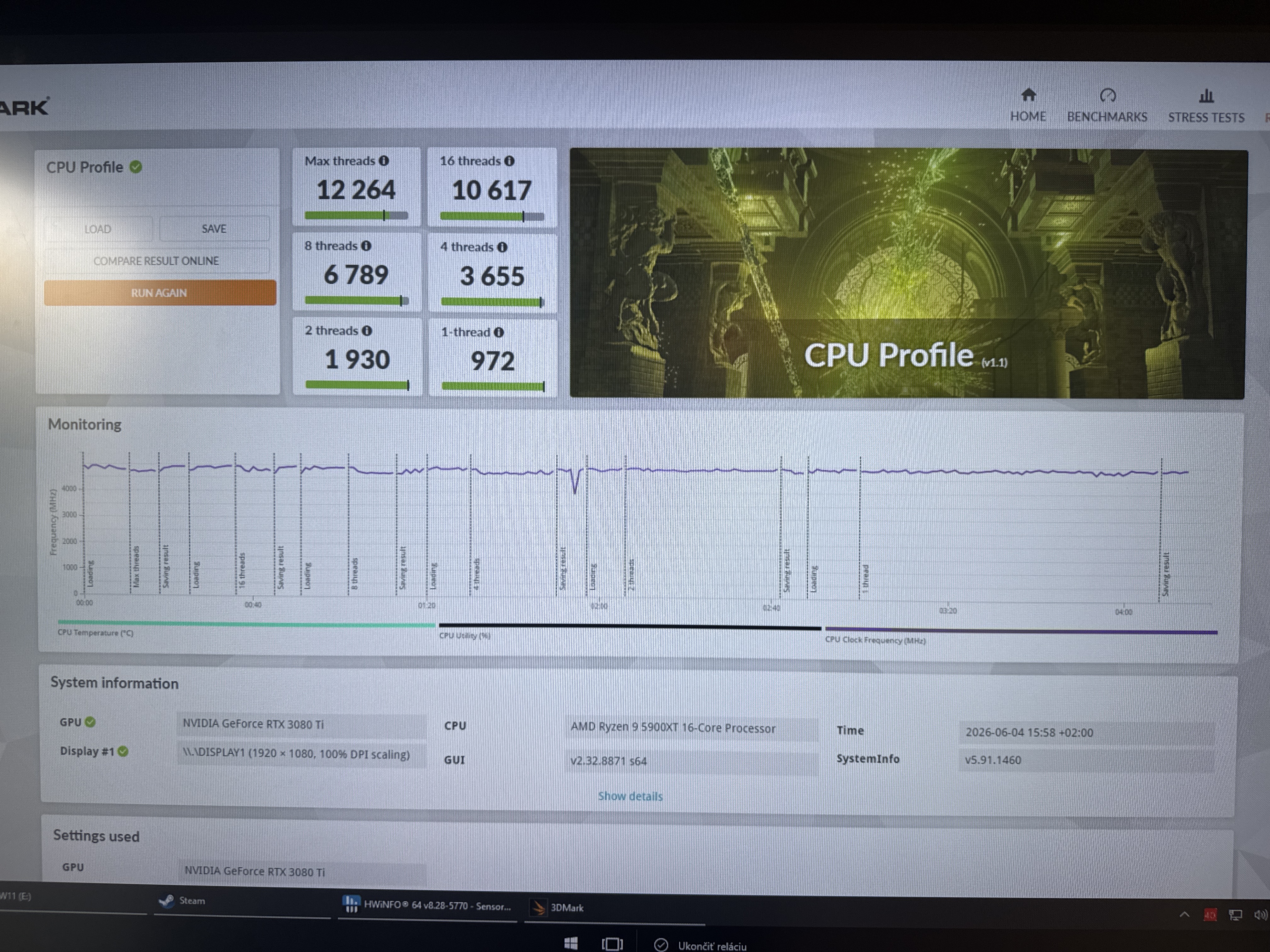
Task: Open the Show details link
Action: (x=630, y=796)
